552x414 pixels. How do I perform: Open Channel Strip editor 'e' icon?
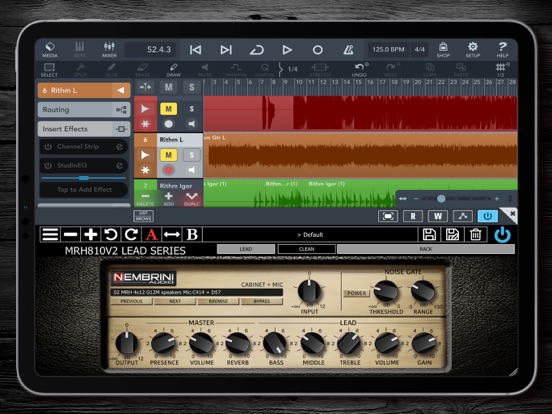click(120, 146)
